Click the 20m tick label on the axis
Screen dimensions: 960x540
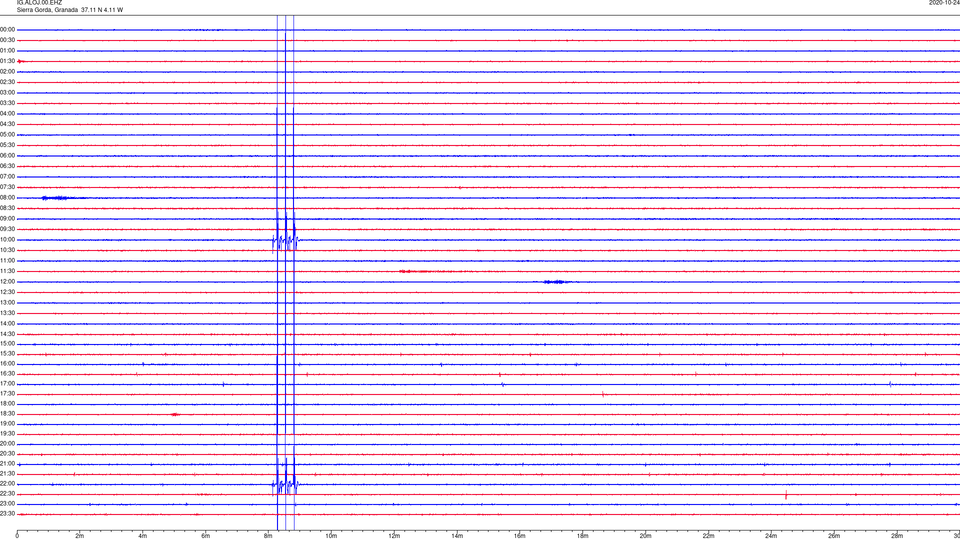click(x=645, y=536)
